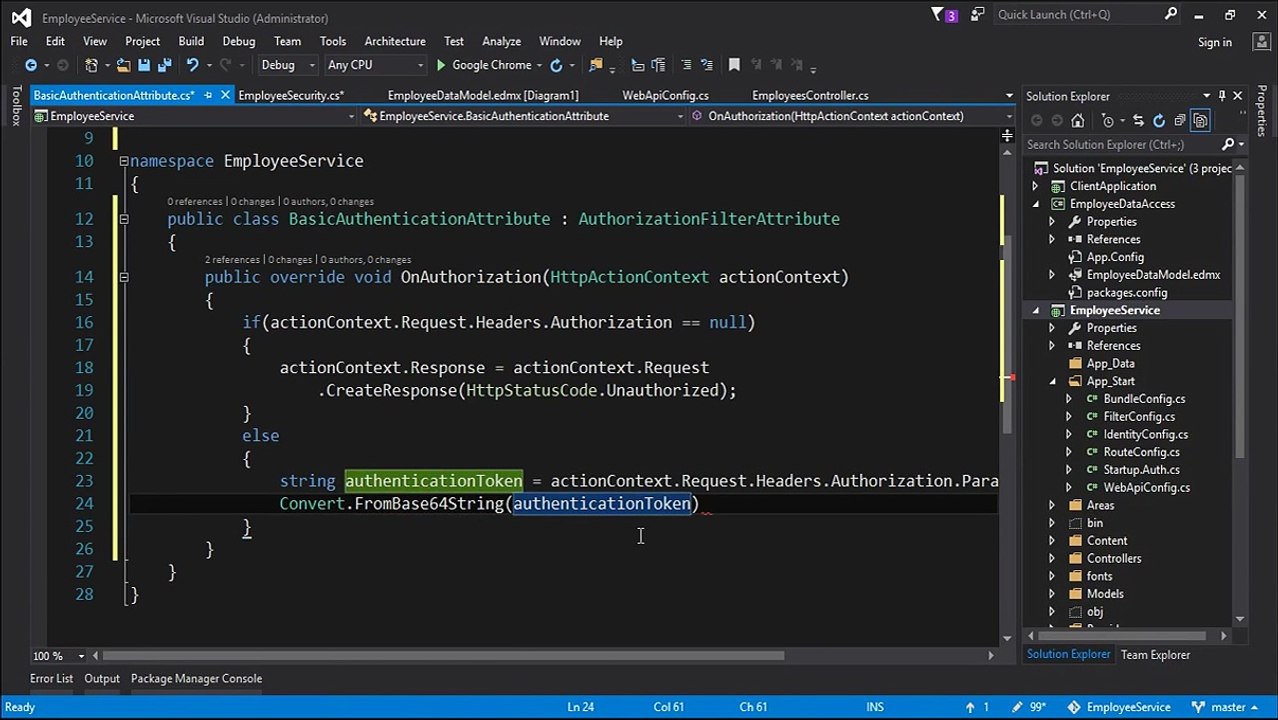Click the Find in Files toolbar icon
This screenshot has height=720, width=1278.
(596, 65)
